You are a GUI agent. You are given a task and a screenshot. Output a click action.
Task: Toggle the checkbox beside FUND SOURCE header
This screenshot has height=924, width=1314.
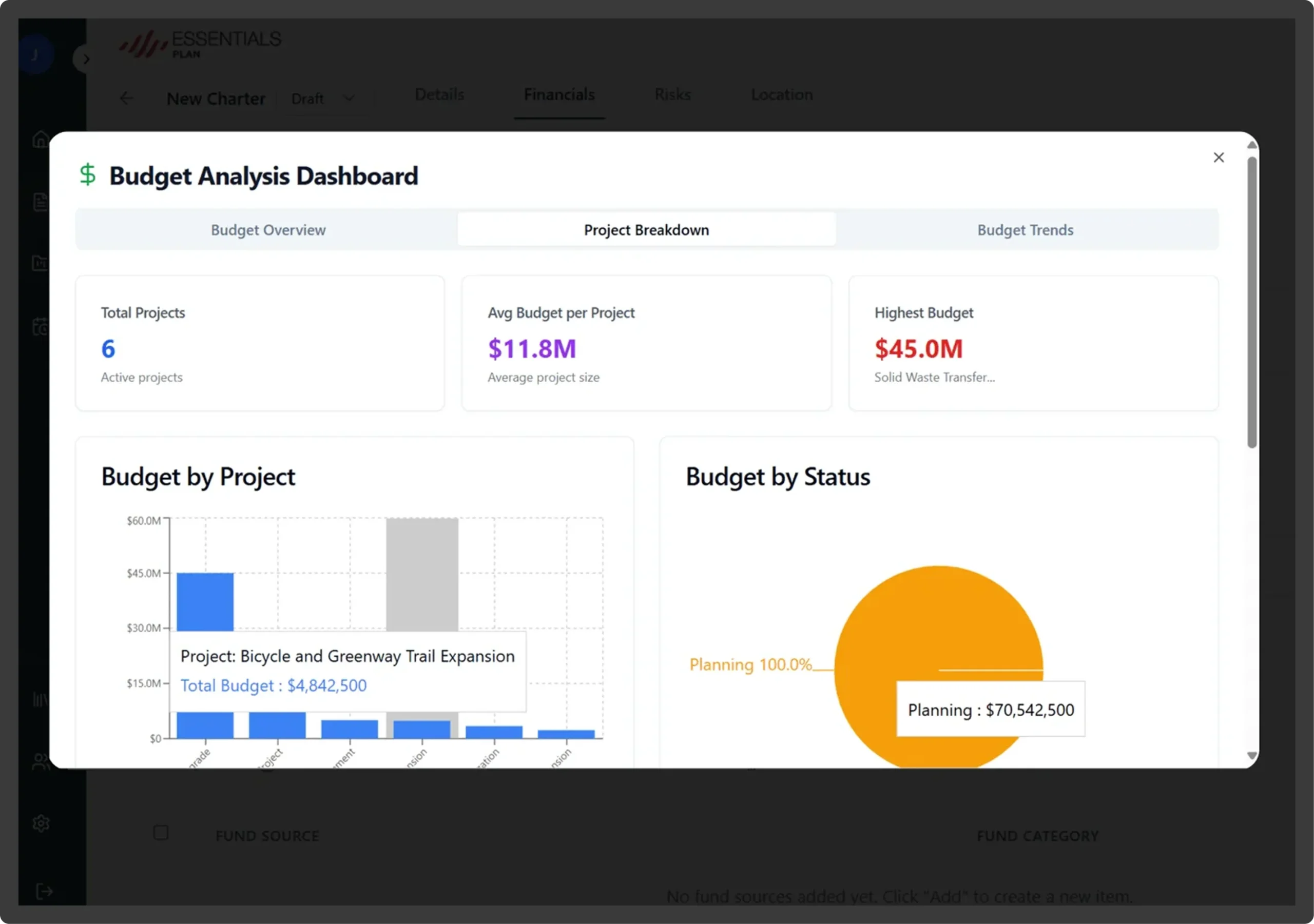161,833
